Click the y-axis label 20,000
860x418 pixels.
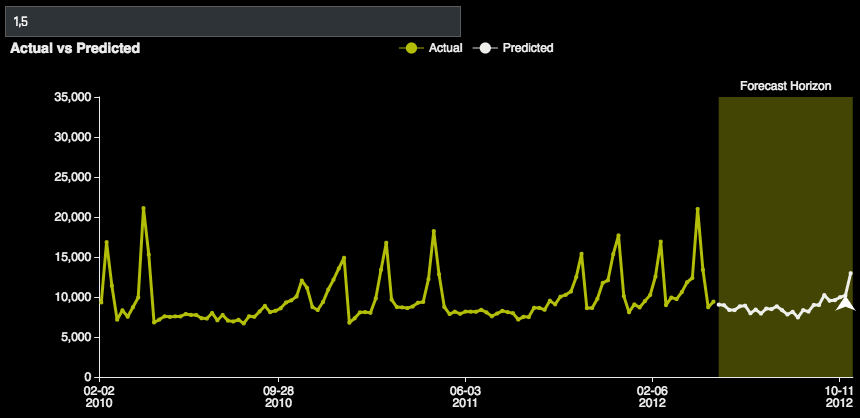[x=72, y=218]
